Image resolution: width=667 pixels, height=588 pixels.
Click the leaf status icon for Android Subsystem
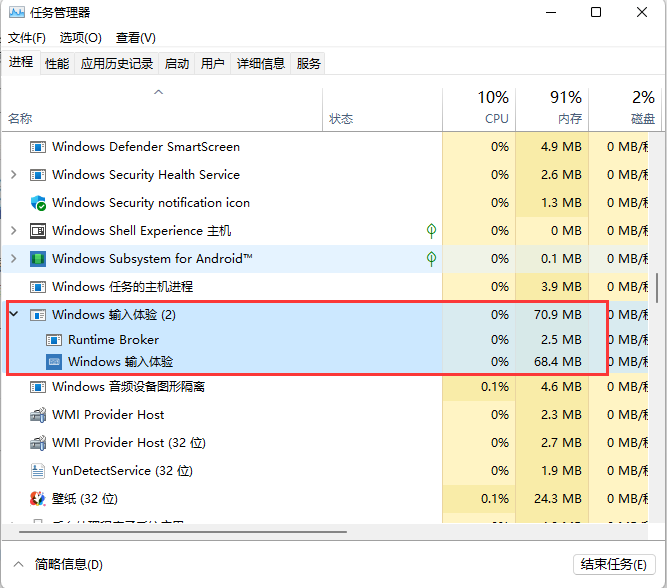(x=431, y=259)
